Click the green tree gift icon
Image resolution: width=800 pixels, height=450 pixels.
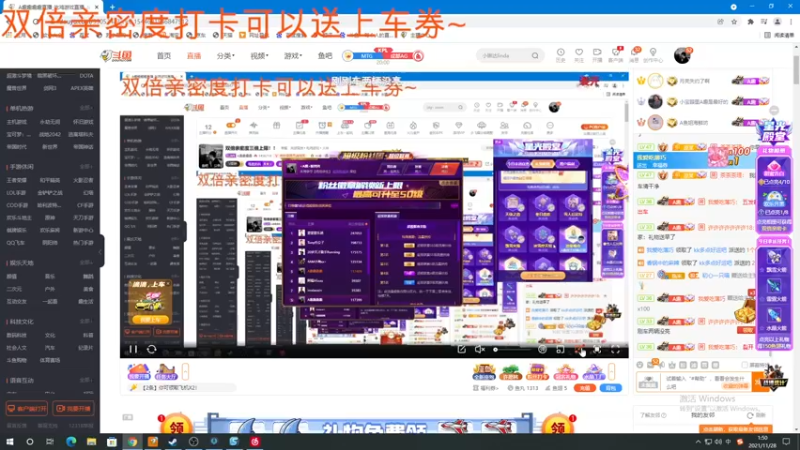(510, 372)
